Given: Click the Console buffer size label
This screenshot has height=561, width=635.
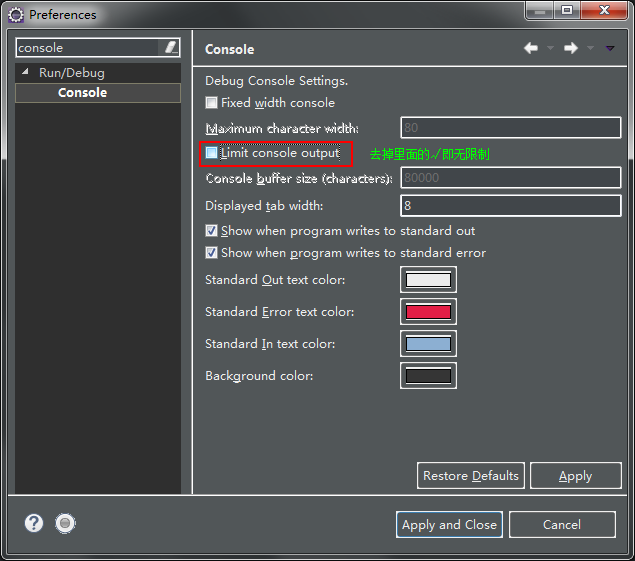Looking at the screenshot, I should pyautogui.click(x=299, y=178).
